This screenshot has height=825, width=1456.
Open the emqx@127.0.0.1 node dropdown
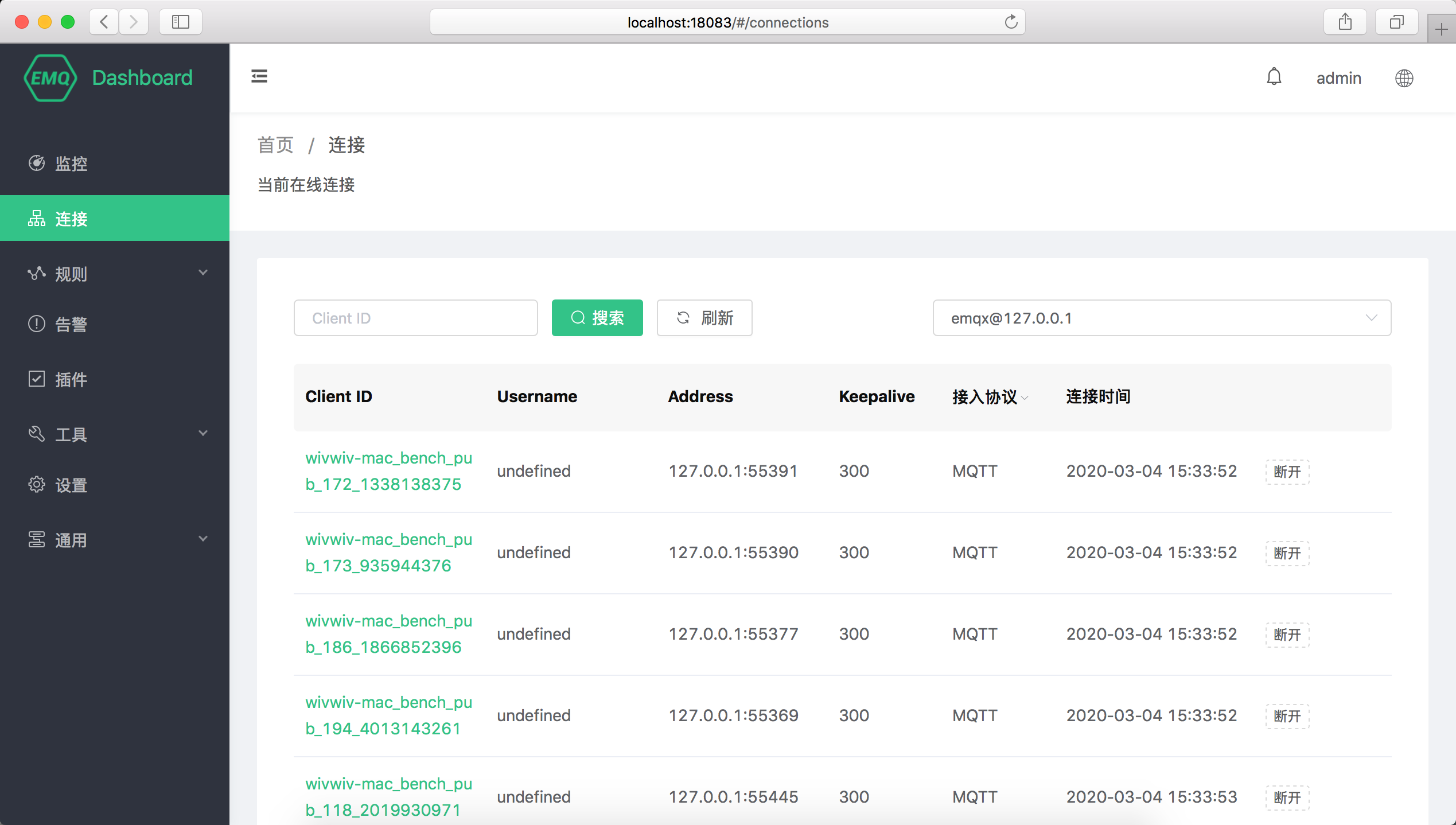1162,318
